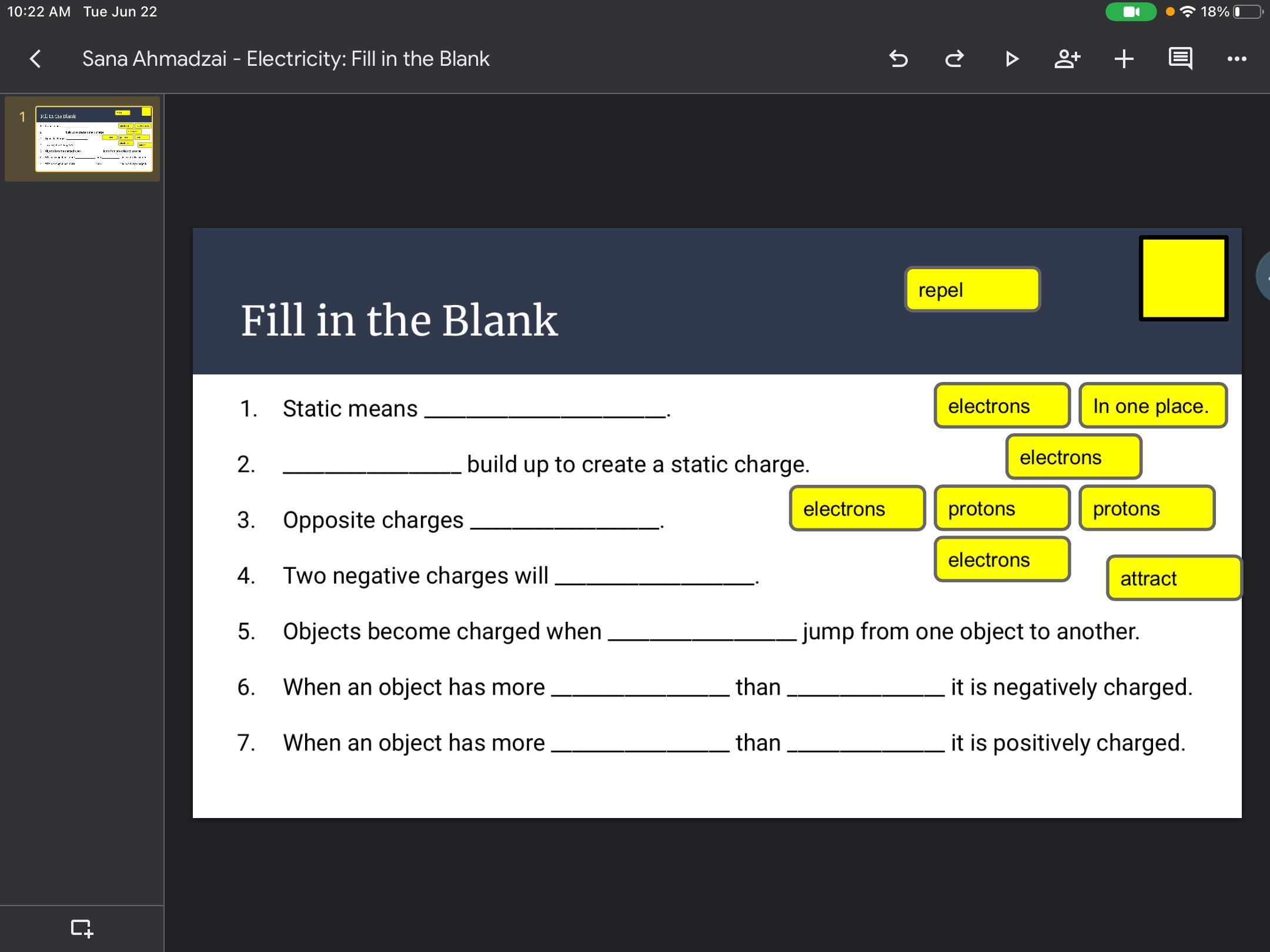Select the 'repel' yellow label
The height and width of the screenshot is (952, 1270).
coord(972,290)
